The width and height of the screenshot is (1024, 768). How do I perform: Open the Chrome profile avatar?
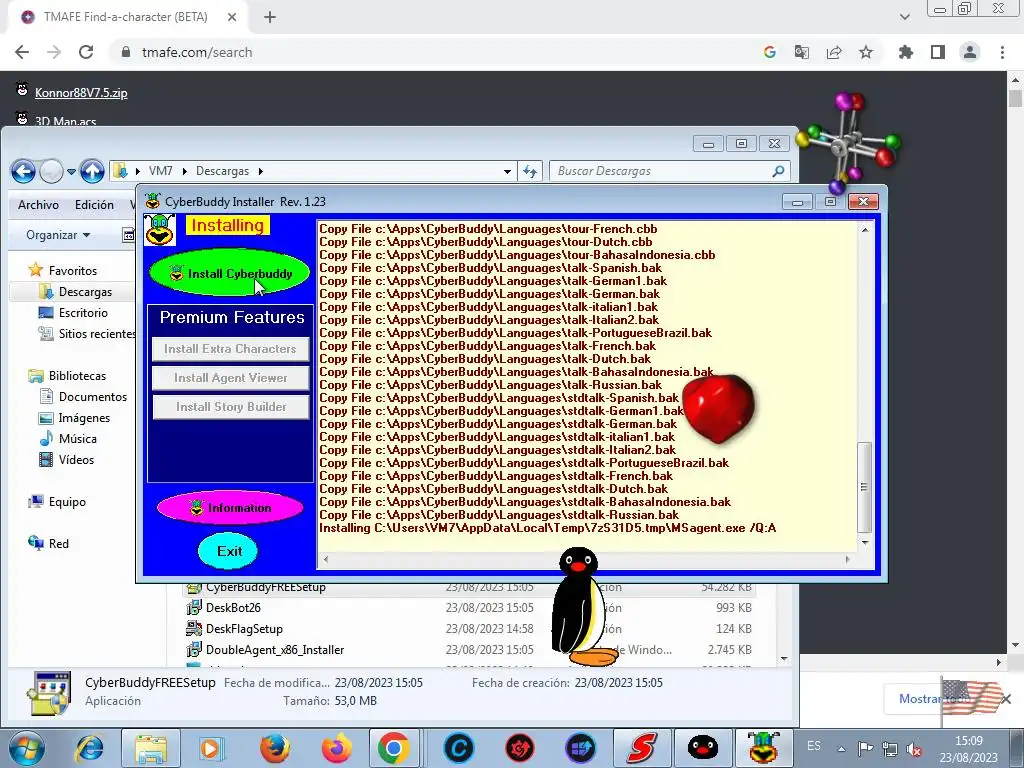click(970, 52)
